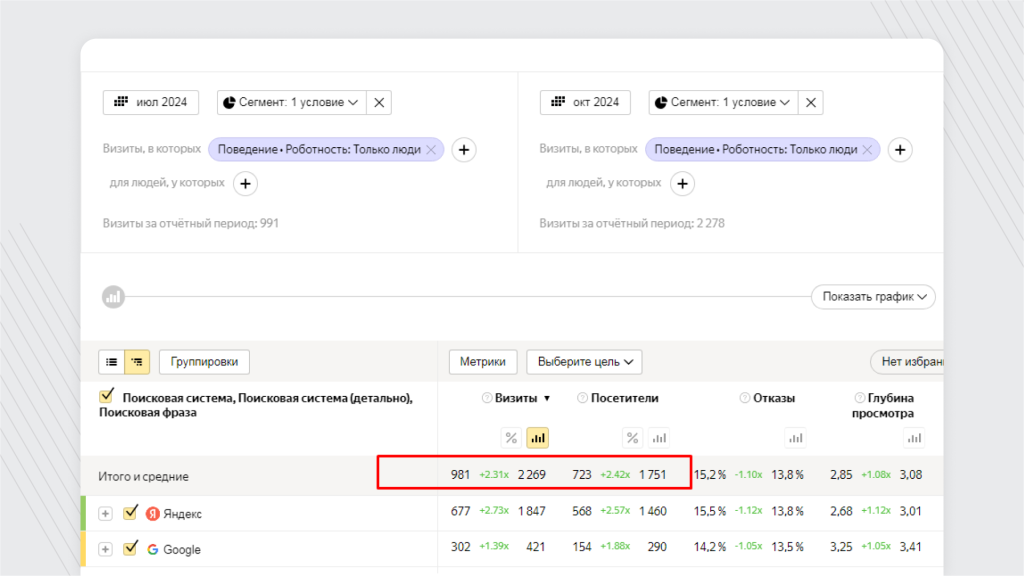Toggle bar chart display for Глубина просмотра column
This screenshot has width=1024, height=576.
click(914, 438)
